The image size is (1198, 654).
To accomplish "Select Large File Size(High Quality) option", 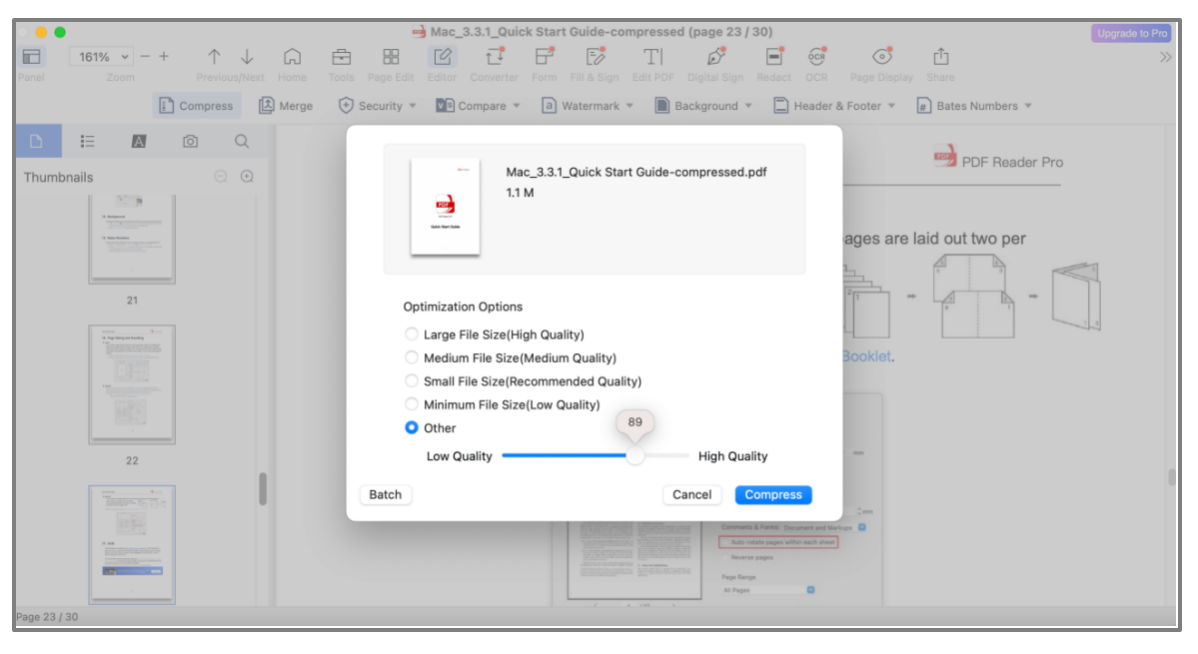I will pos(412,334).
